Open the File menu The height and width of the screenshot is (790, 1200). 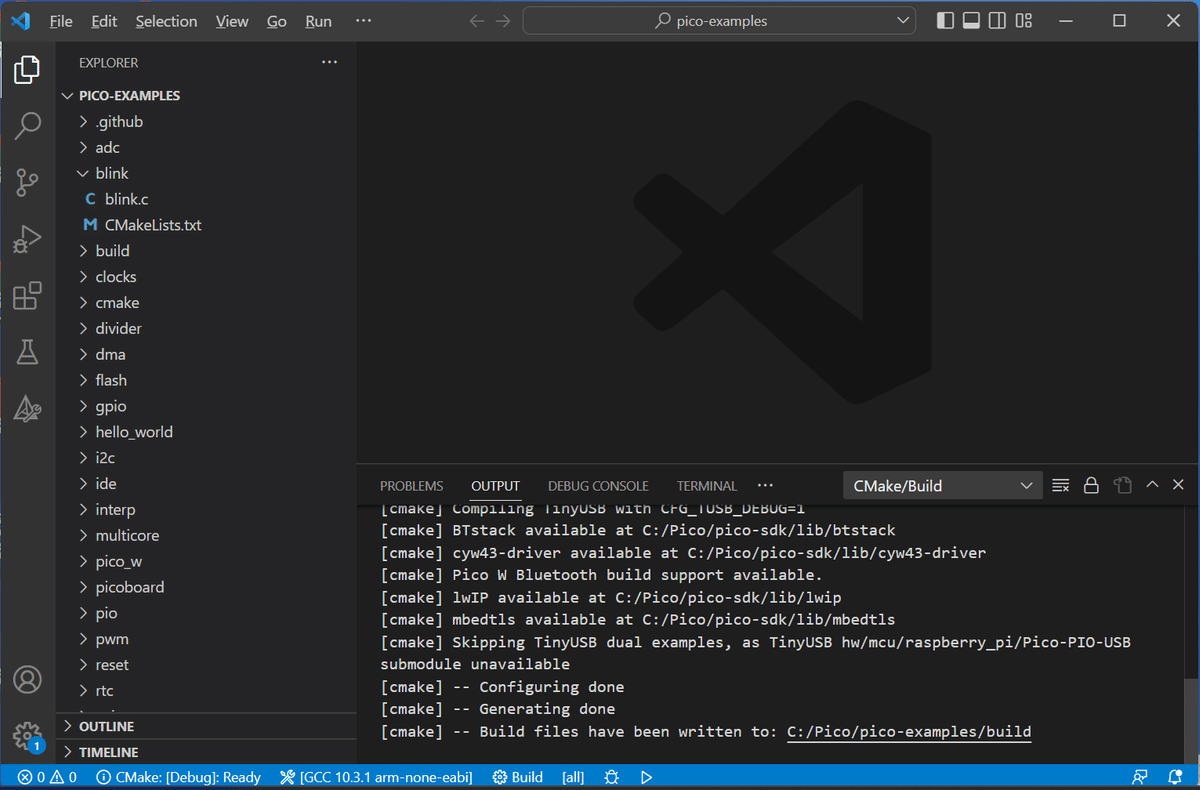coord(61,21)
